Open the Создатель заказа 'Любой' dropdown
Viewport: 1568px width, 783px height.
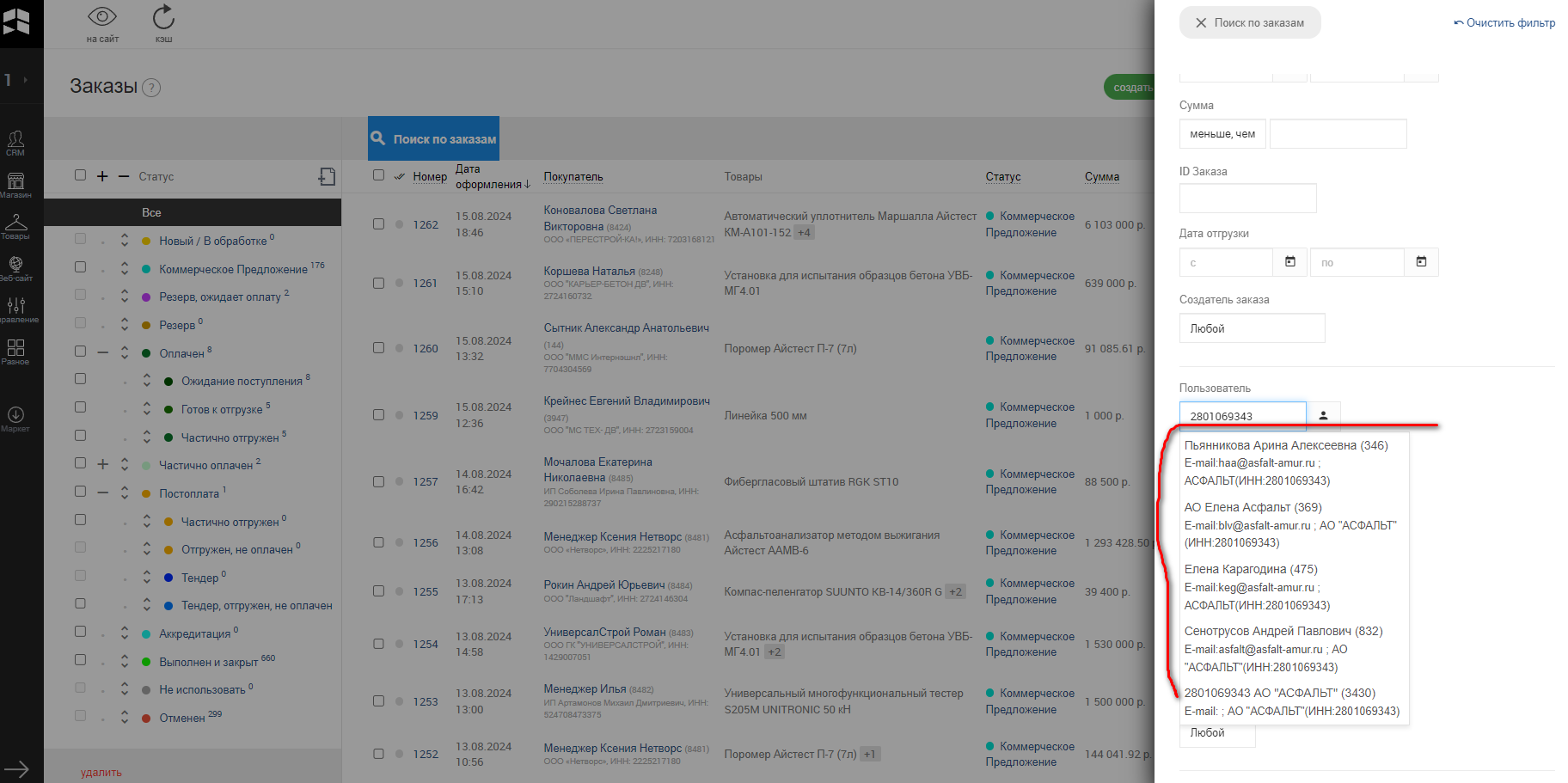(1252, 328)
